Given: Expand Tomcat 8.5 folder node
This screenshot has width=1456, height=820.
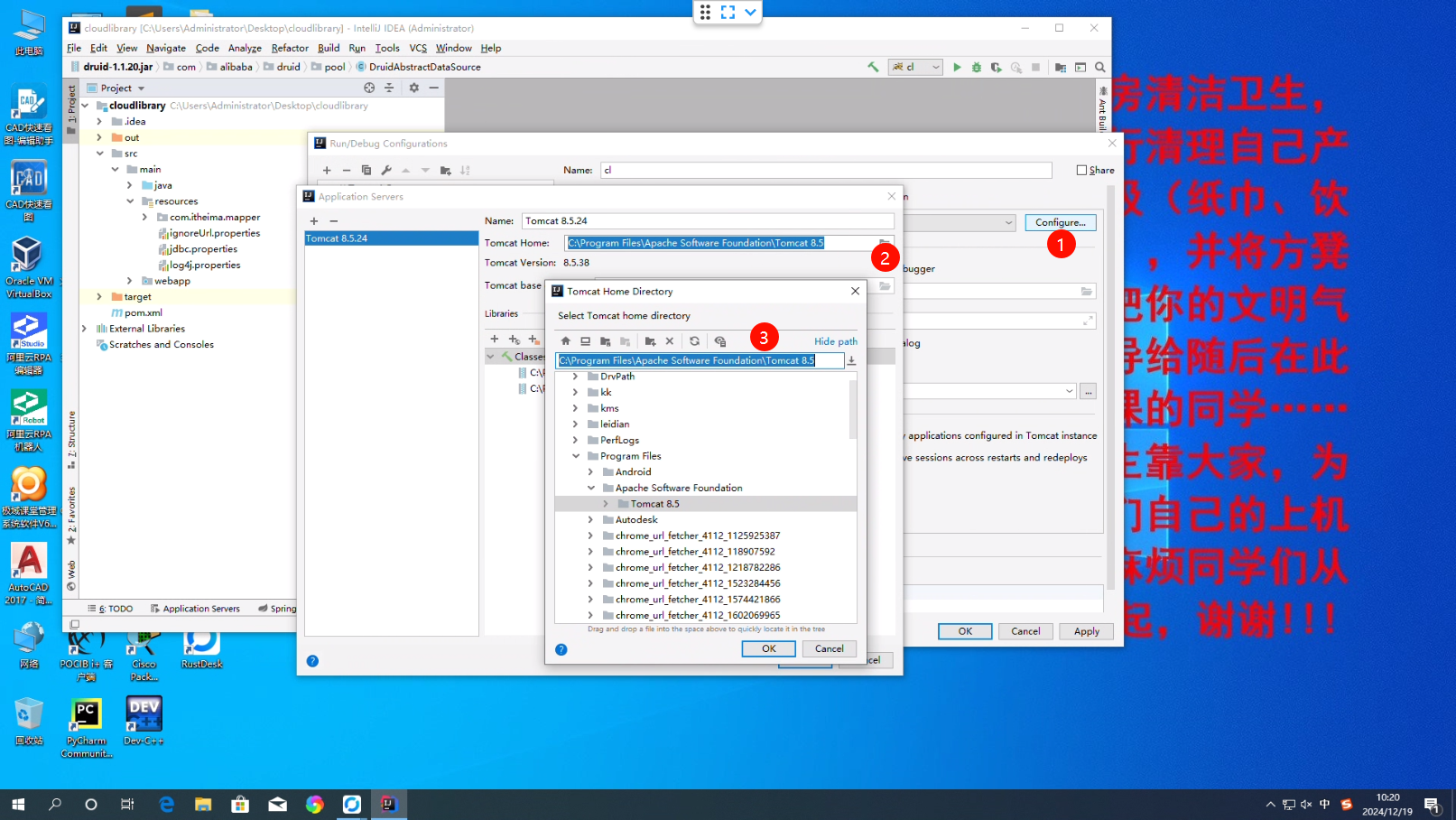Looking at the screenshot, I should tap(607, 504).
